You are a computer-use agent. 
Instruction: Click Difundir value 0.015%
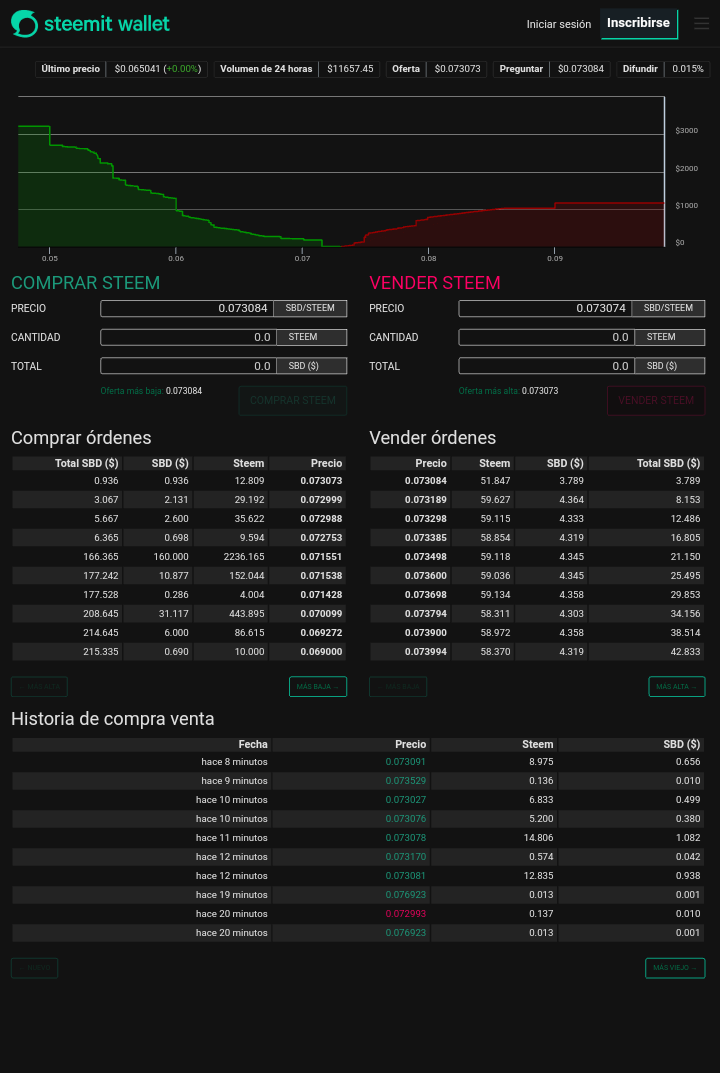pos(687,69)
